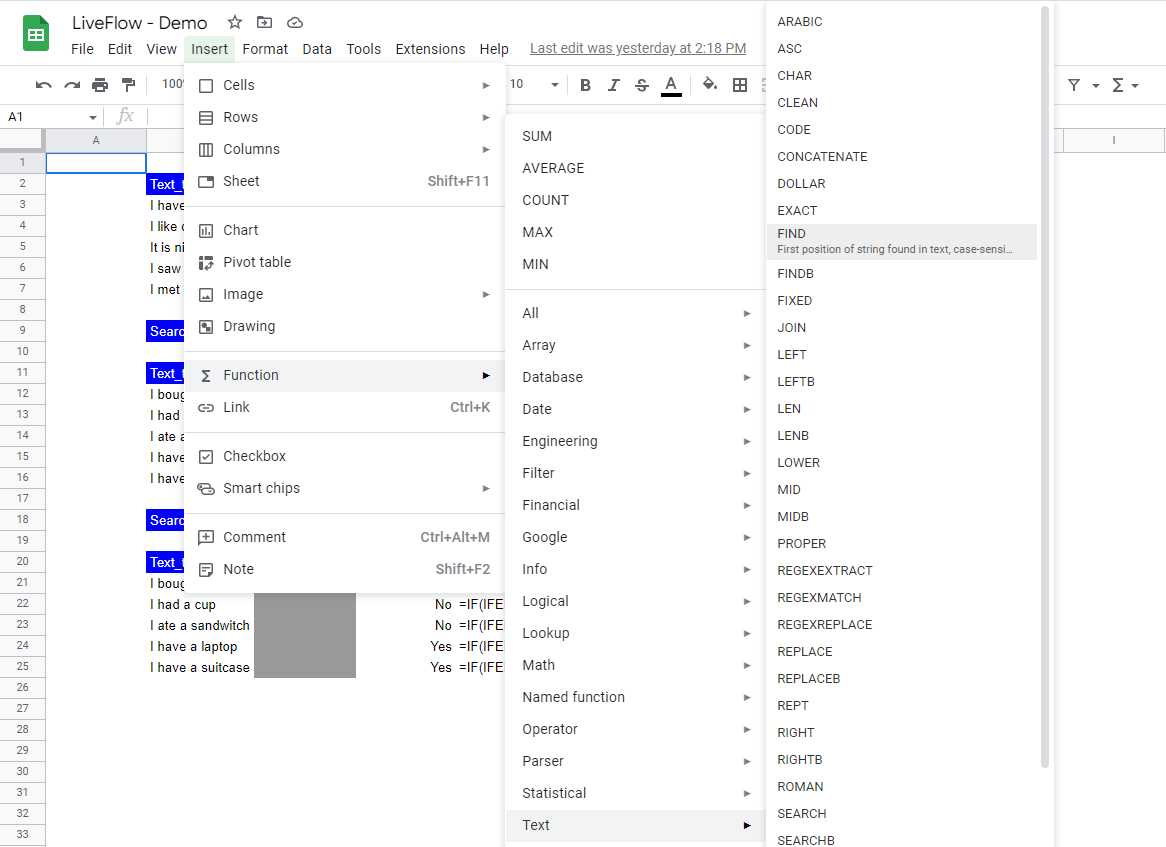The height and width of the screenshot is (847, 1166).
Task: Expand the Cells submenu
Action: click(344, 86)
